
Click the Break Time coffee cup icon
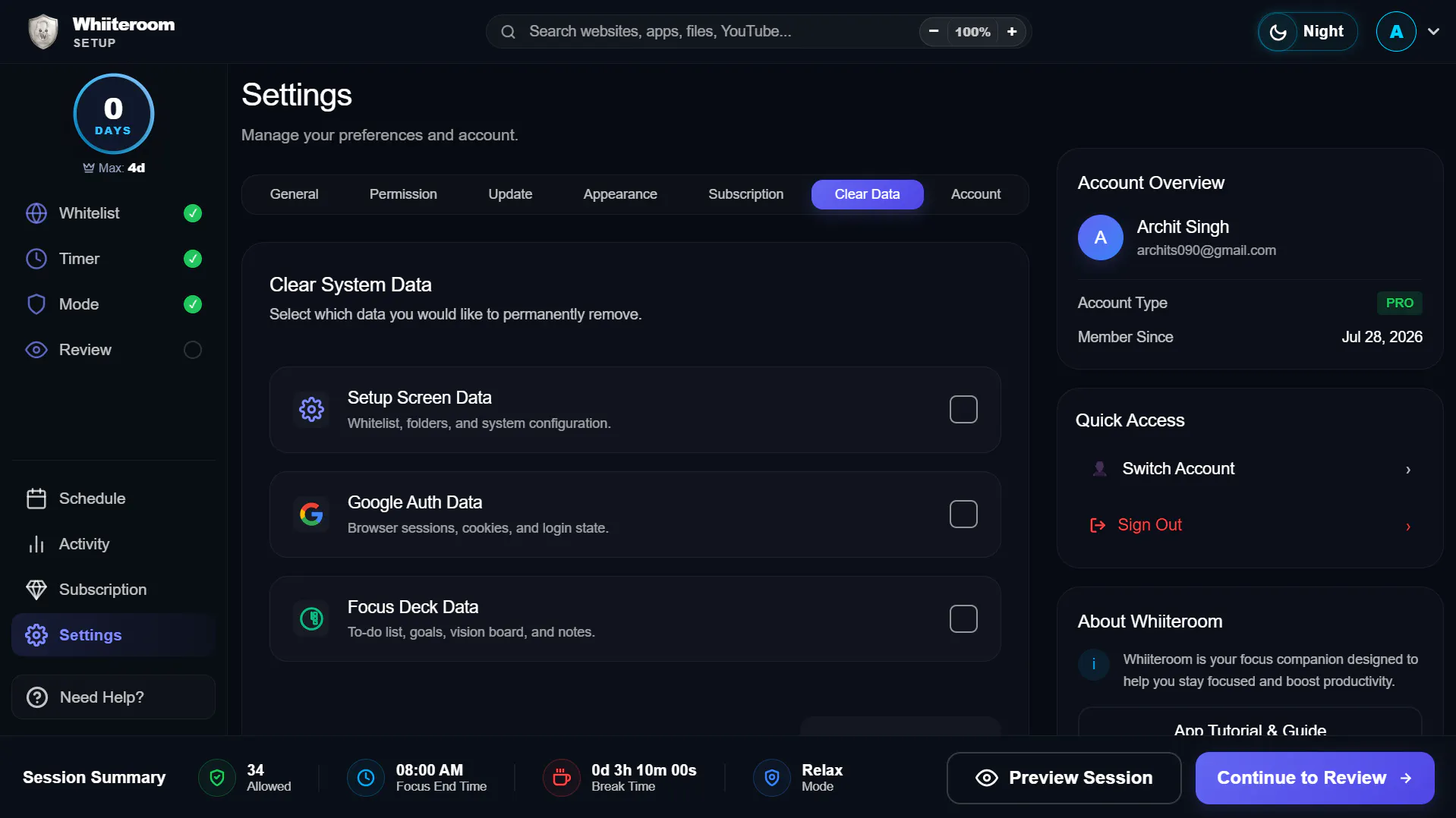(x=562, y=778)
